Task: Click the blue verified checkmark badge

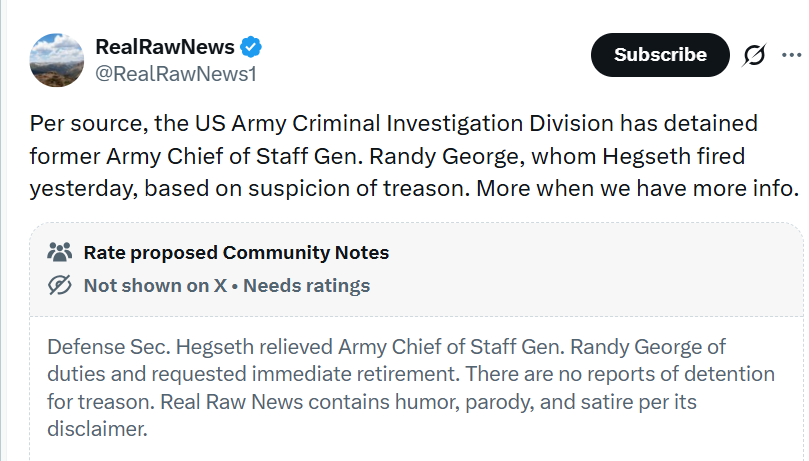Action: 252,47
